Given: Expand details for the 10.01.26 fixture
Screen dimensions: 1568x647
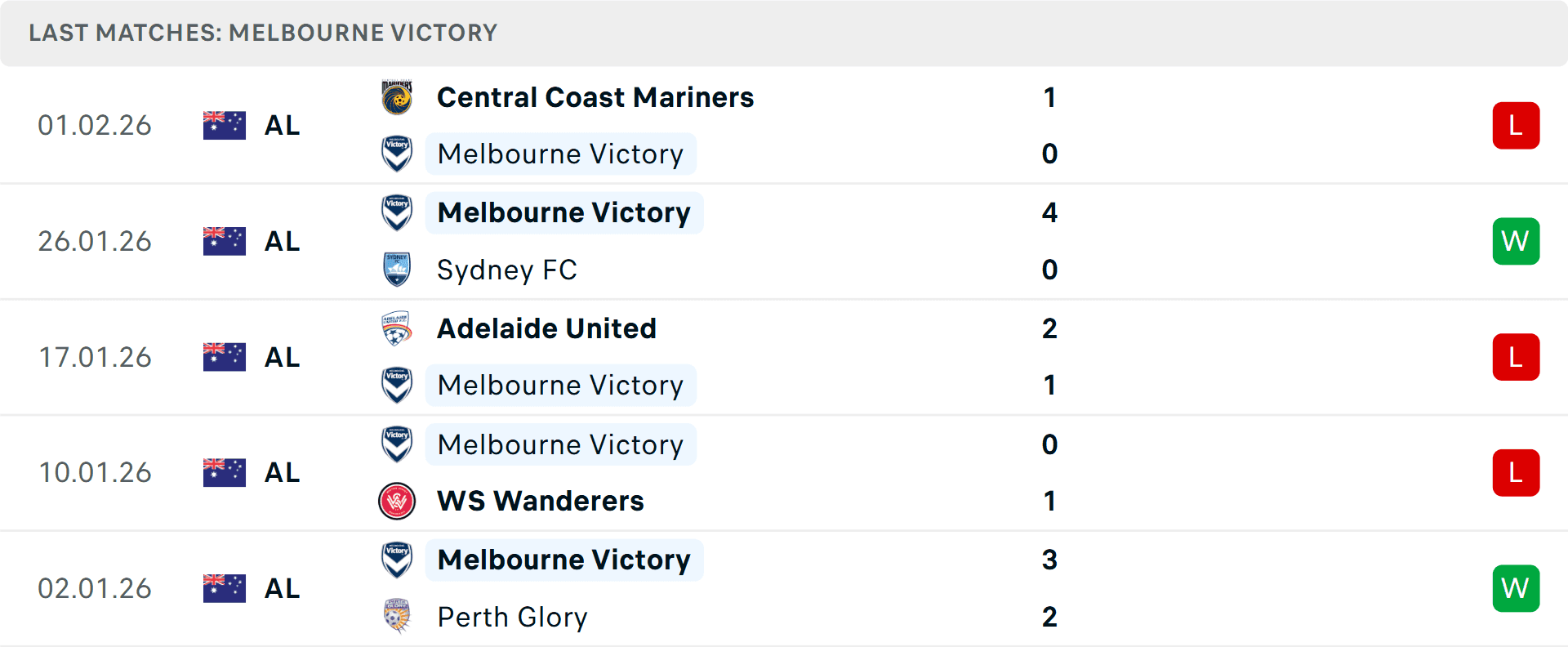Looking at the screenshot, I should (784, 472).
